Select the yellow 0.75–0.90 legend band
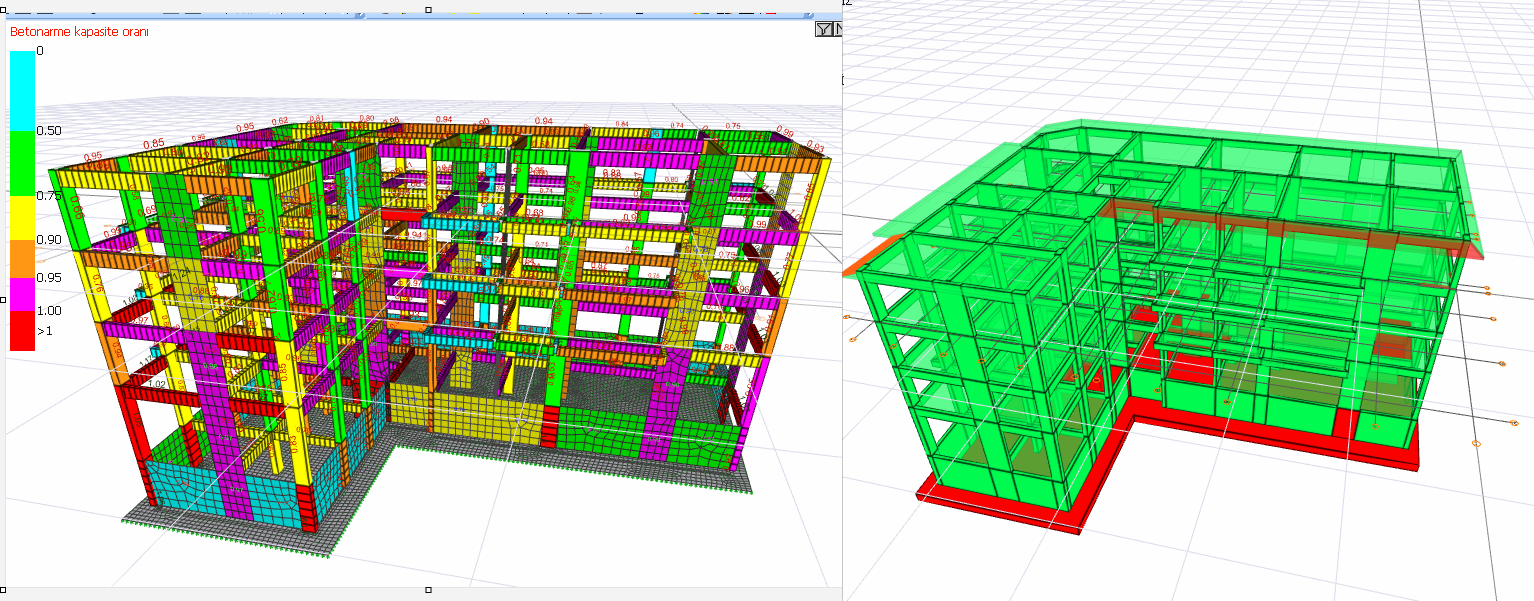This screenshot has height=601, width=1534. click(x=22, y=217)
